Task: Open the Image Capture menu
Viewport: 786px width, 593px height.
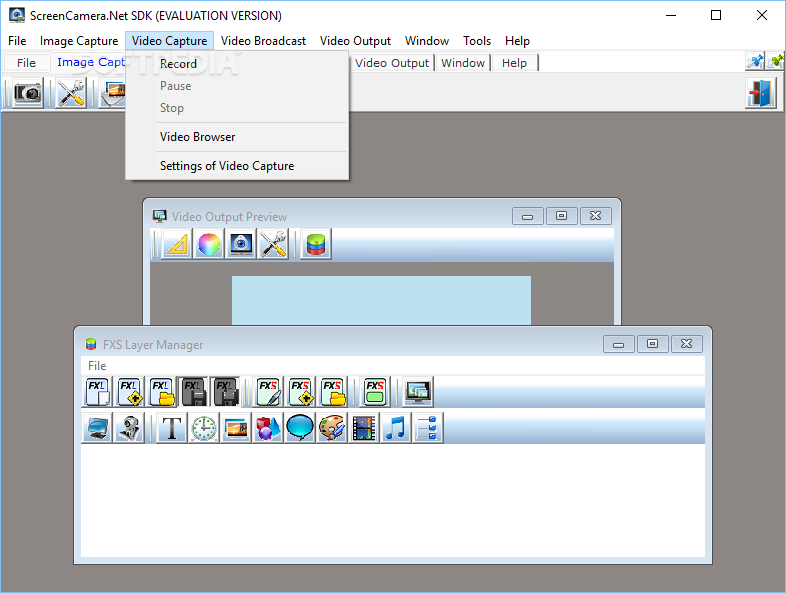Action: pyautogui.click(x=79, y=41)
